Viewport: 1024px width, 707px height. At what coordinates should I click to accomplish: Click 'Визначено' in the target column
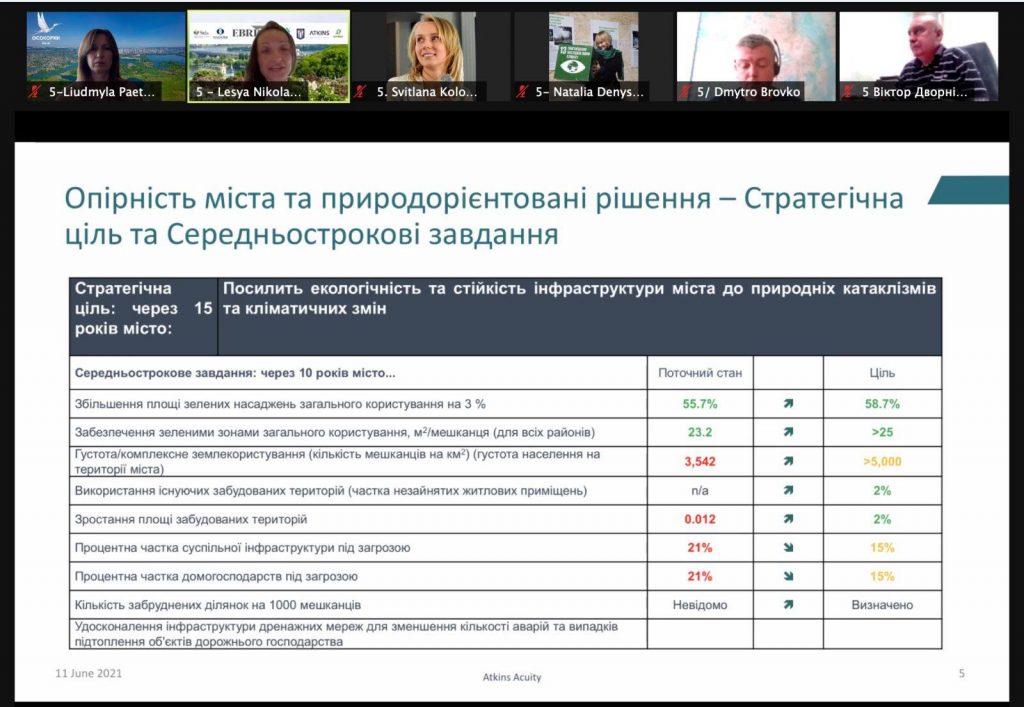point(882,605)
